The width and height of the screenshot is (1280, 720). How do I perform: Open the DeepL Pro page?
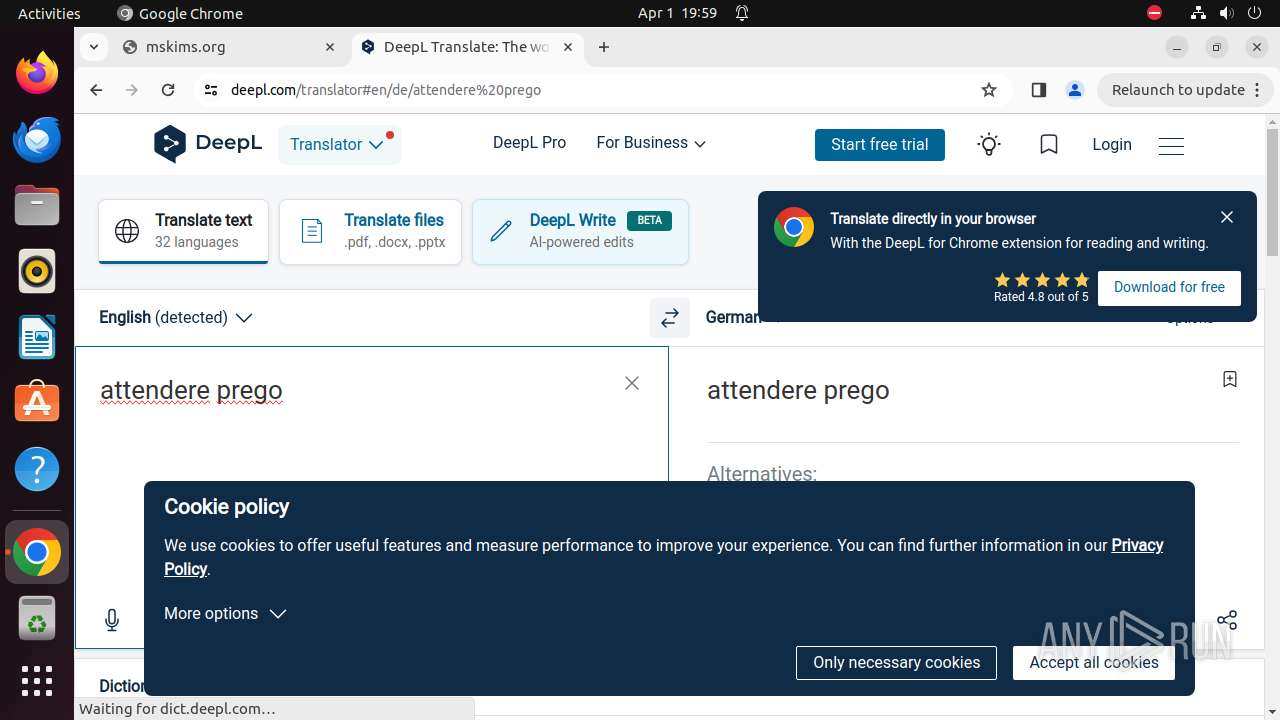pos(529,143)
